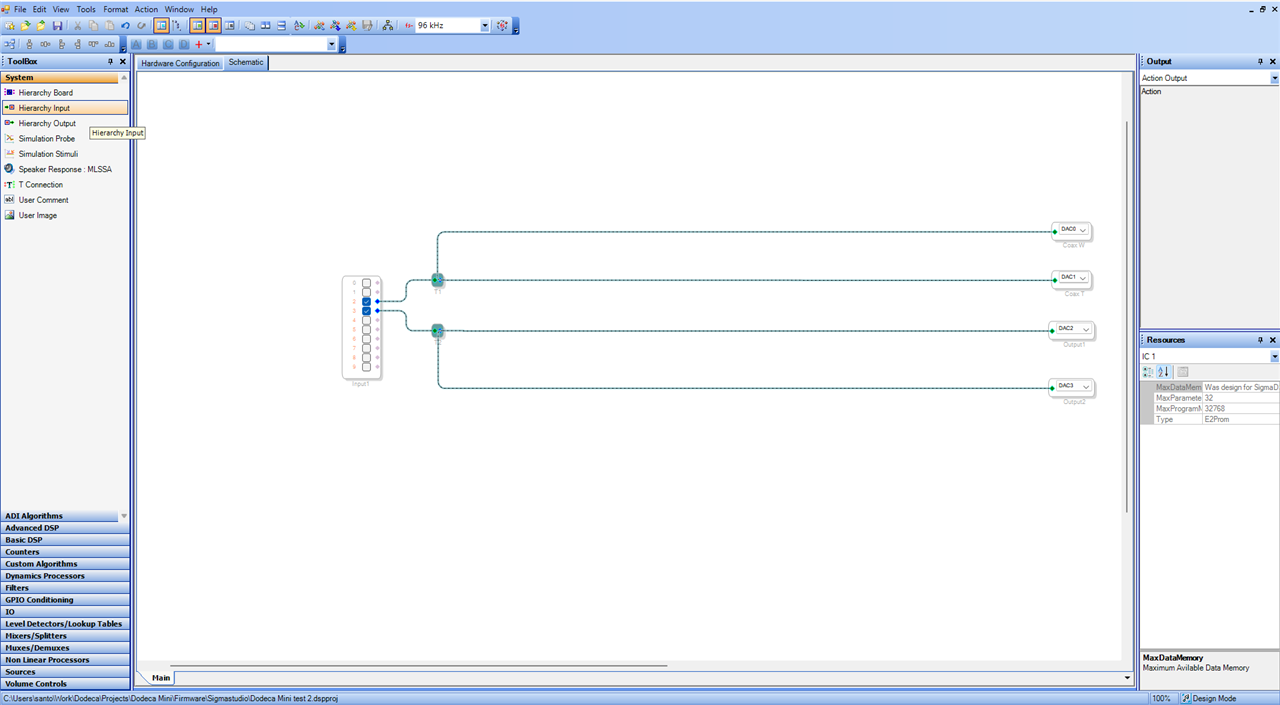Viewport: 1280px width, 705px height.
Task: Select T Connection tool
Action: [x=40, y=184]
